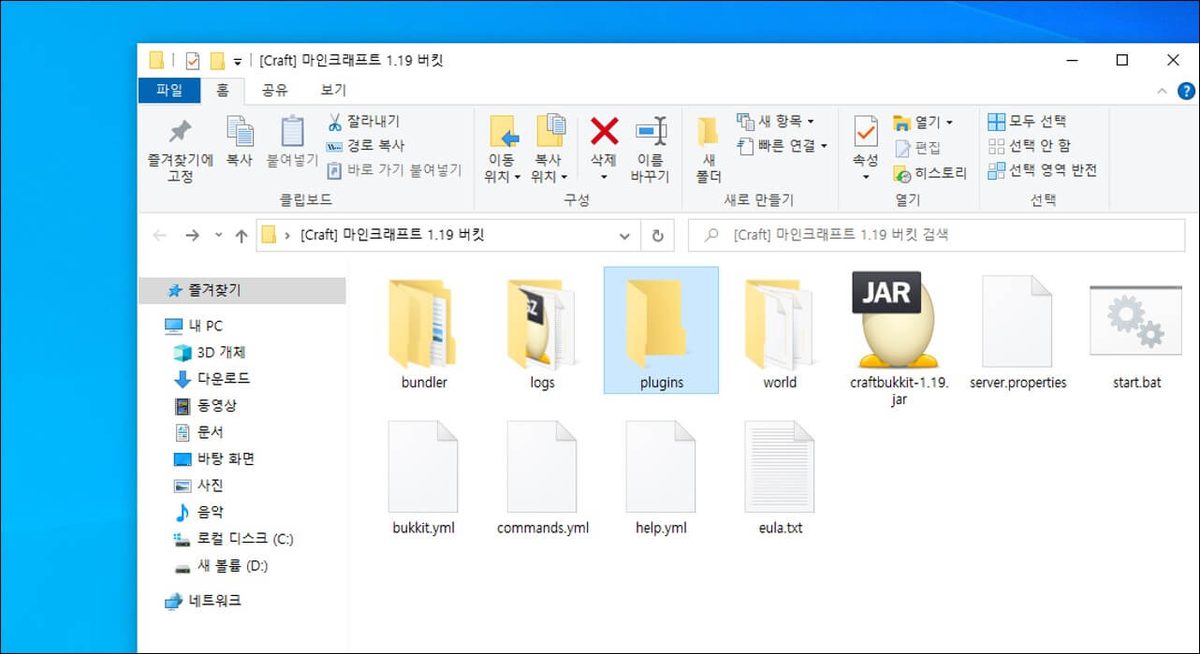
Task: Click Invert selection (선택 영역 반전)
Action: [x=1042, y=170]
